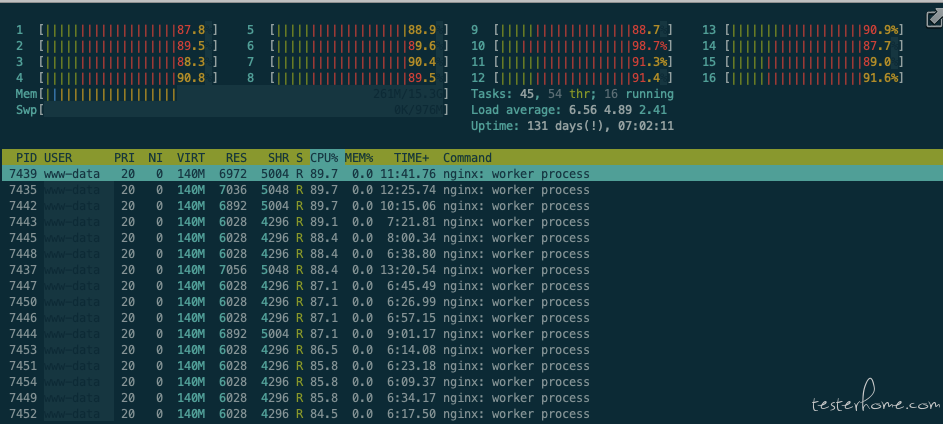This screenshot has width=943, height=424.
Task: Sort the list by PID header
Action: 26,158
